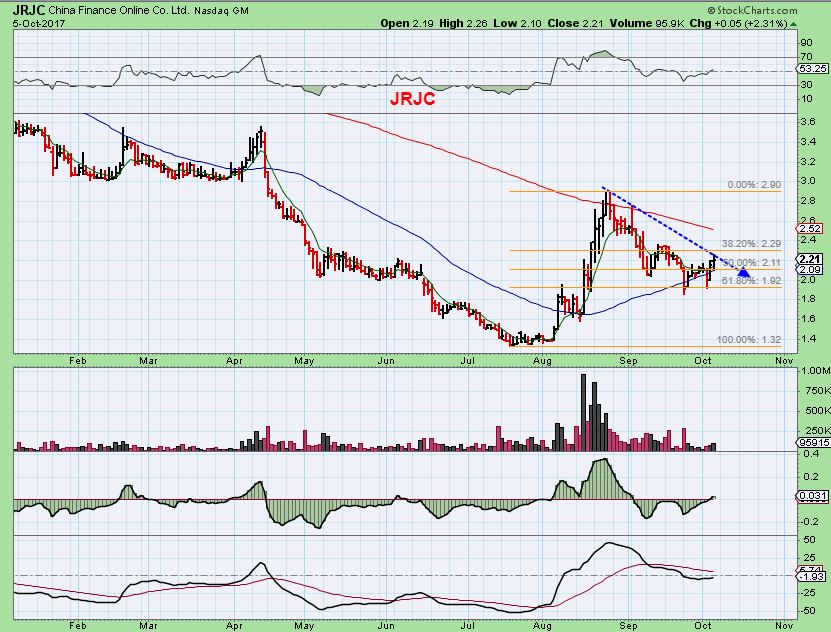The height and width of the screenshot is (632, 831).
Task: Click the company name China Finance Online Co. Ltd.
Action: coord(119,10)
